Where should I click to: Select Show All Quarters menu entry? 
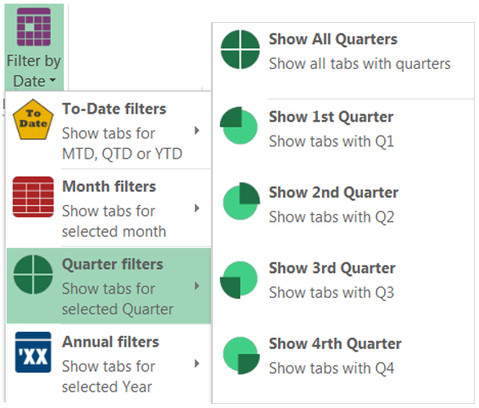tap(343, 51)
